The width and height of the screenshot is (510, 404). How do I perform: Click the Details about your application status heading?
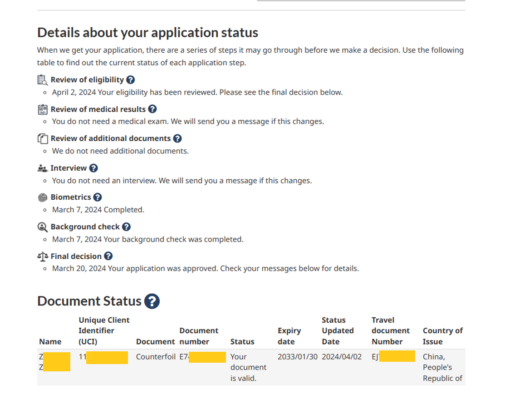148,33
